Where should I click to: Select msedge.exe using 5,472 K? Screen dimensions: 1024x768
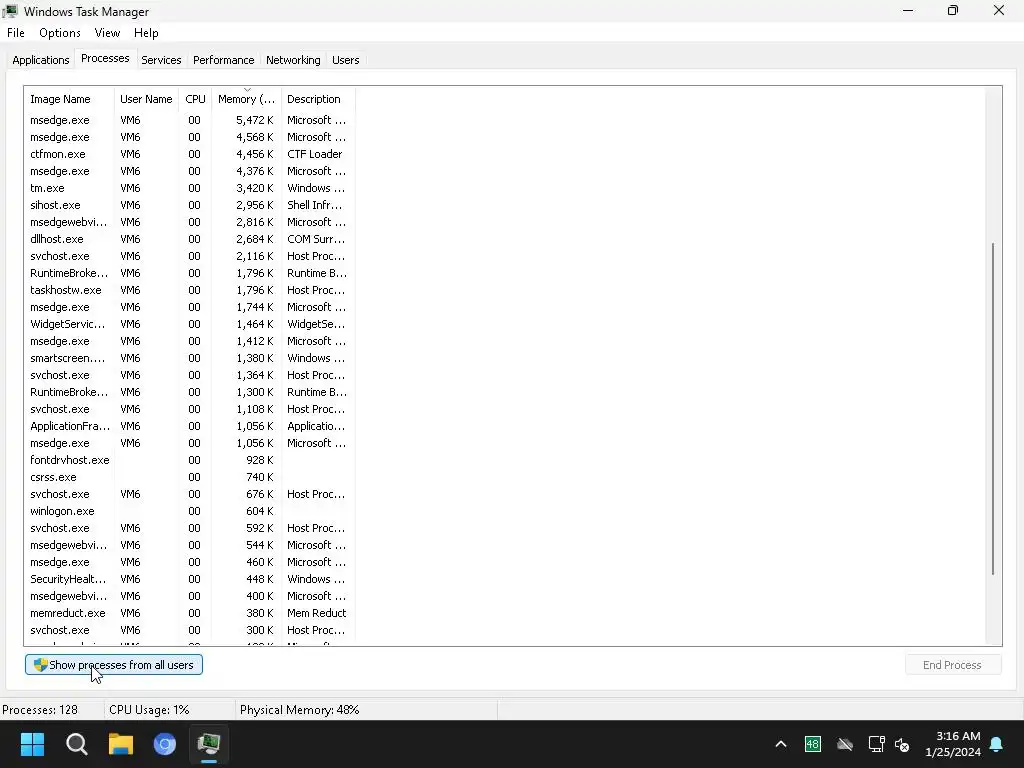[189, 120]
